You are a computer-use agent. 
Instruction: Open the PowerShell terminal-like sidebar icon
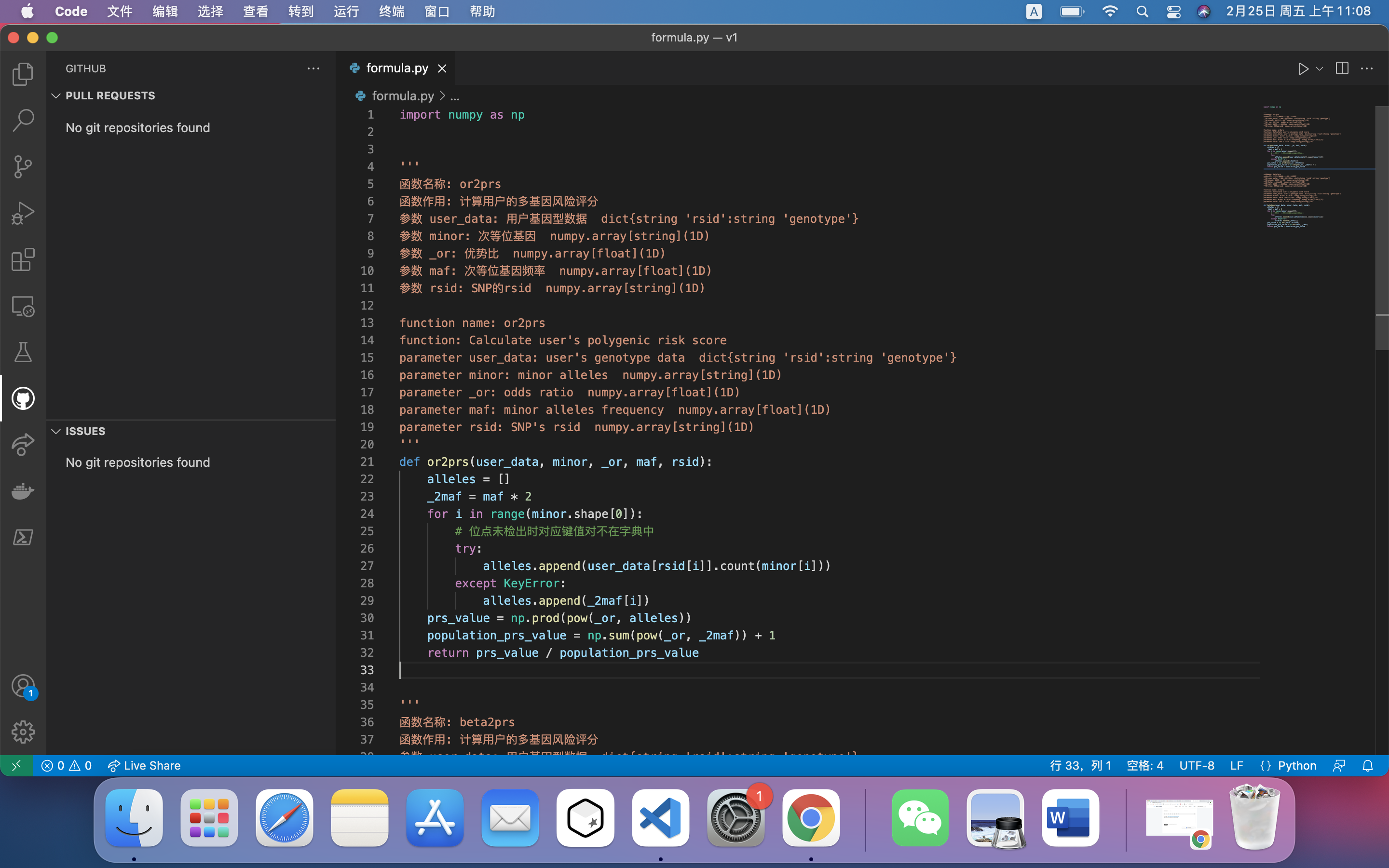click(23, 537)
